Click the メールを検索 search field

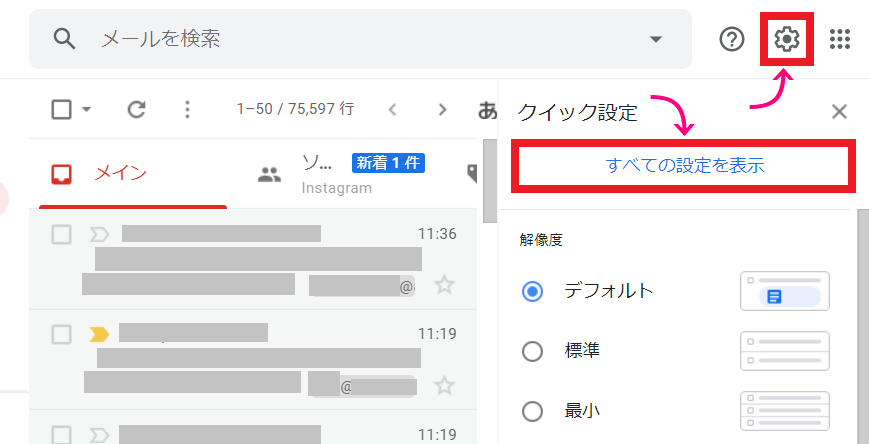[x=360, y=39]
